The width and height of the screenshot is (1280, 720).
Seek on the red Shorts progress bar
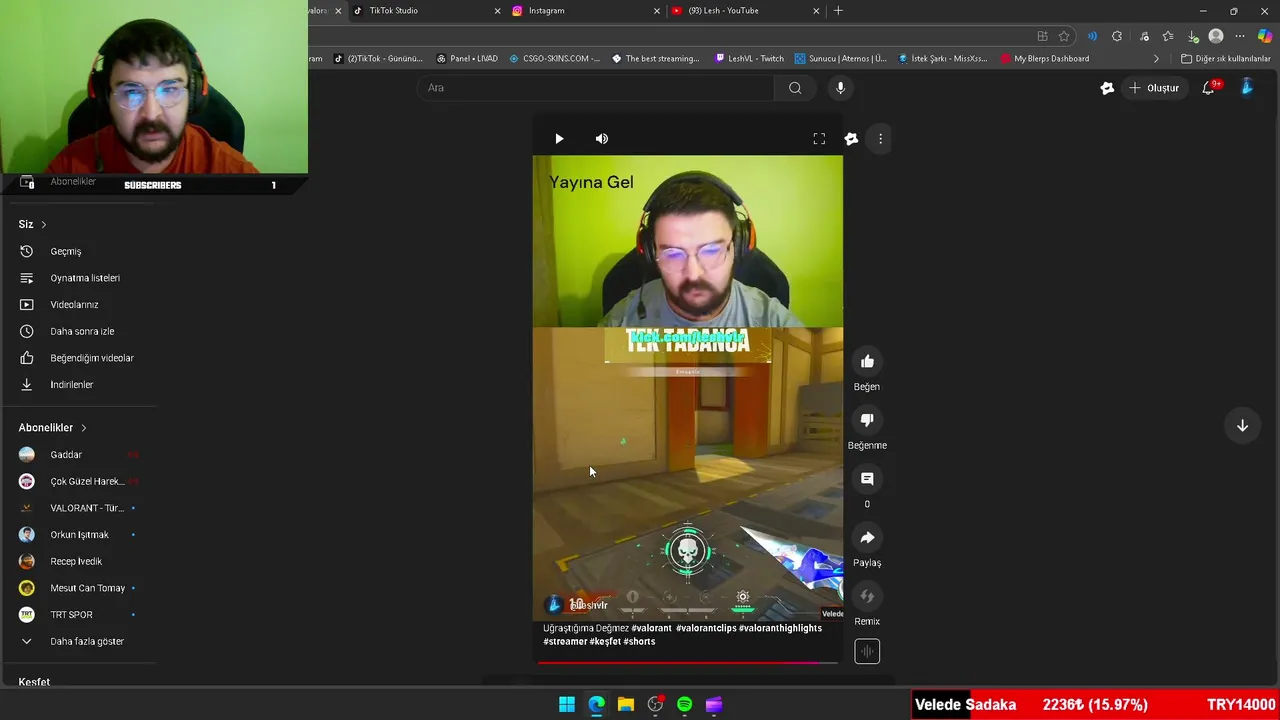tap(688, 662)
